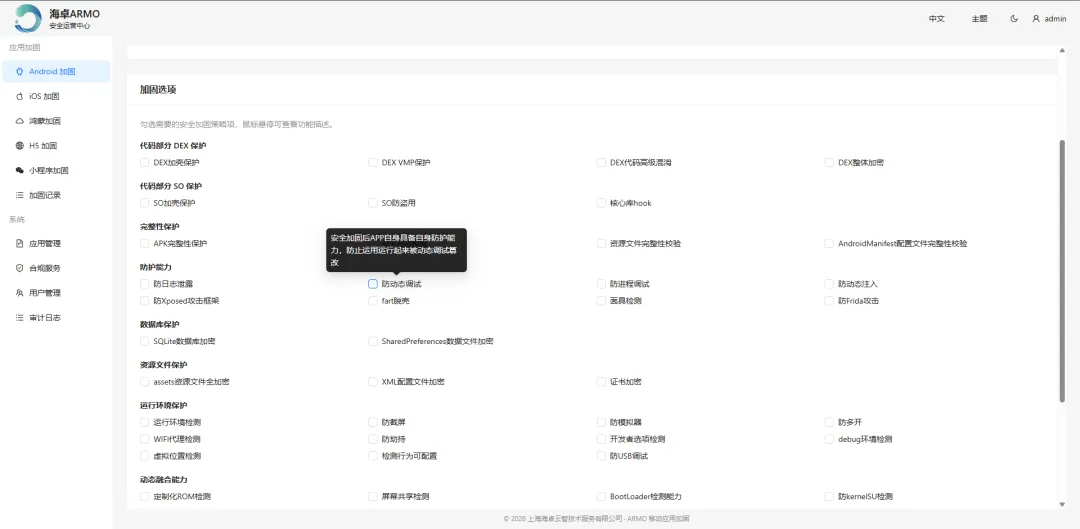Enable 防kernelSU检测 checkbox

(829, 497)
